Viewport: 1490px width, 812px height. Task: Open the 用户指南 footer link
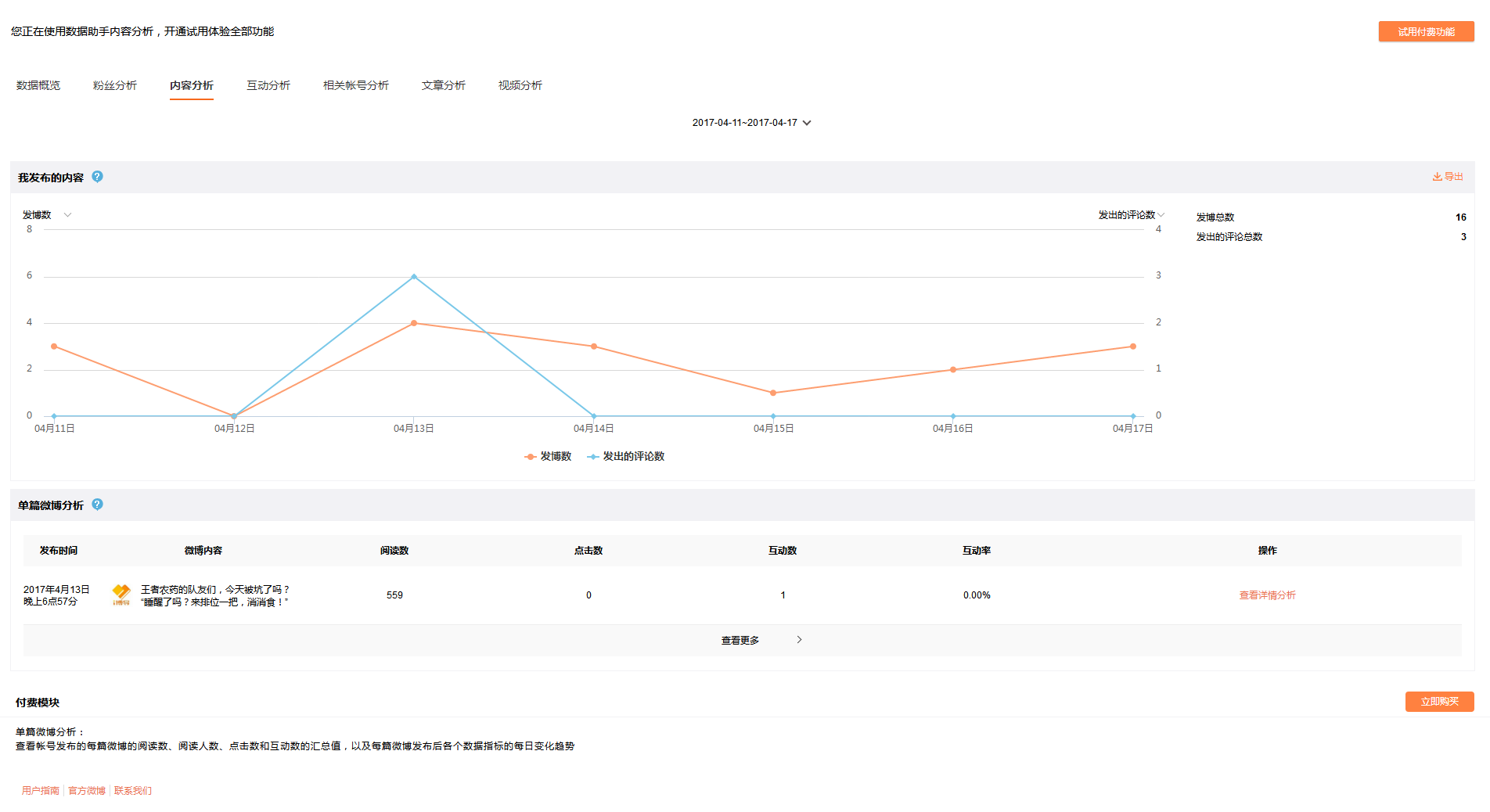(41, 791)
